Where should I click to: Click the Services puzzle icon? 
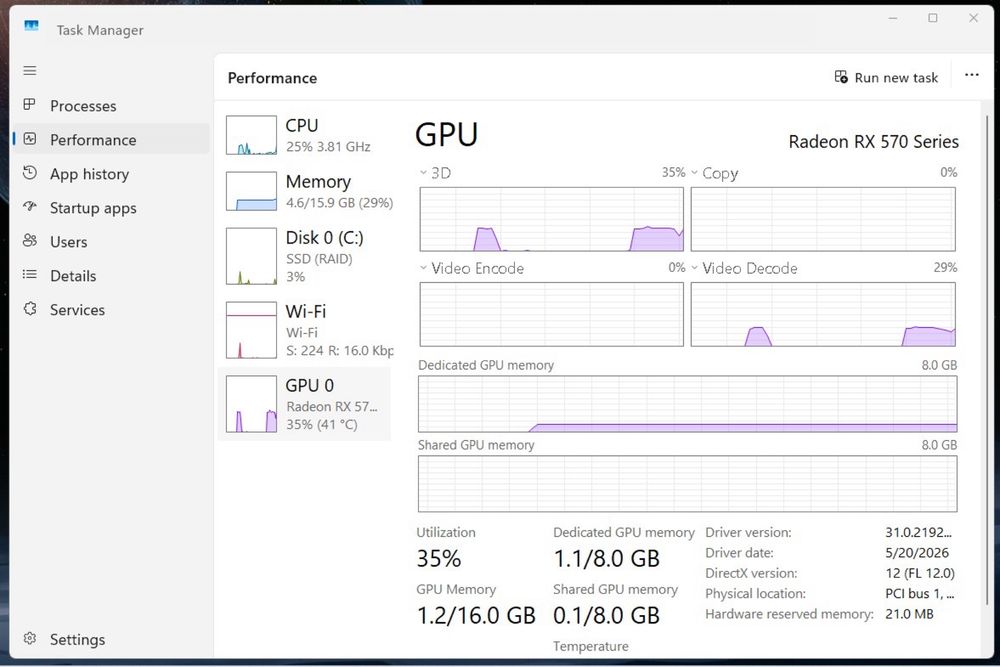pyautogui.click(x=29, y=309)
